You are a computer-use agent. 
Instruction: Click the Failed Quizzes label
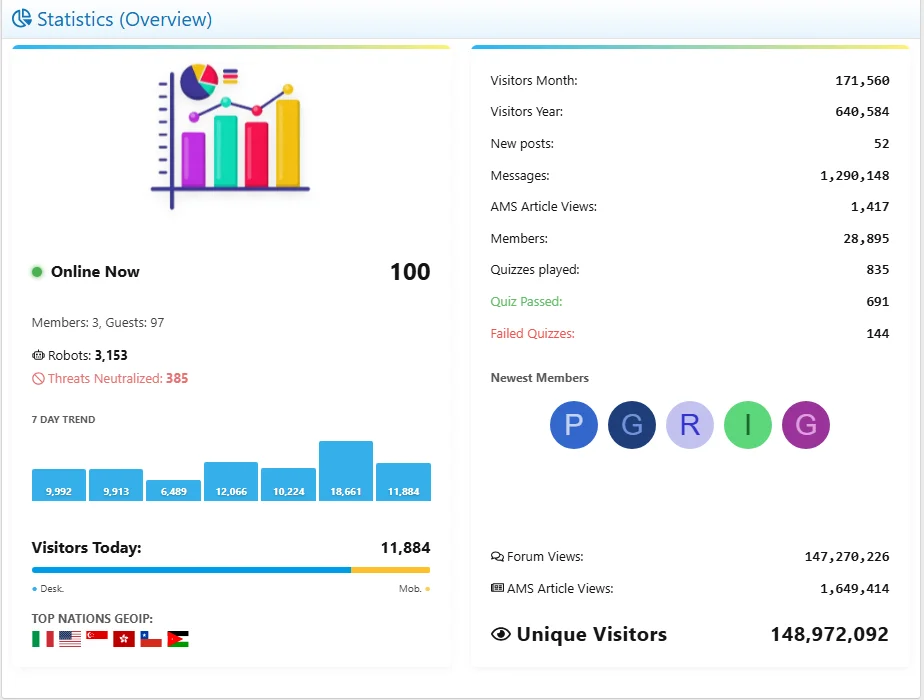click(x=532, y=334)
